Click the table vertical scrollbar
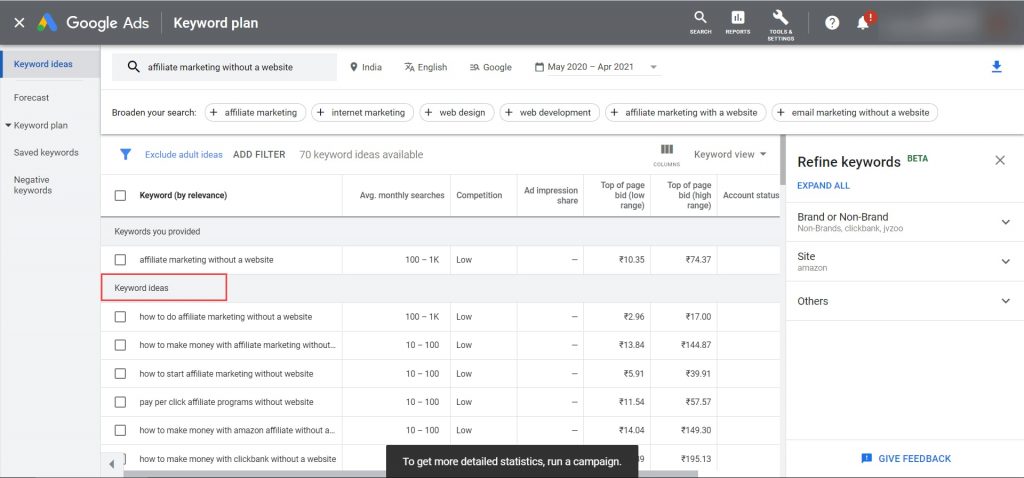 782,159
